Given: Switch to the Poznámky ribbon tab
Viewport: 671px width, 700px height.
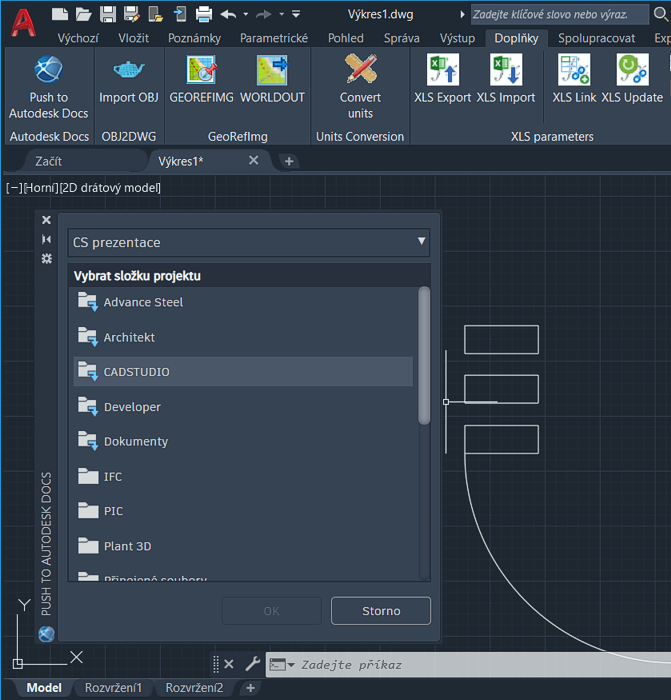Looking at the screenshot, I should (194, 38).
